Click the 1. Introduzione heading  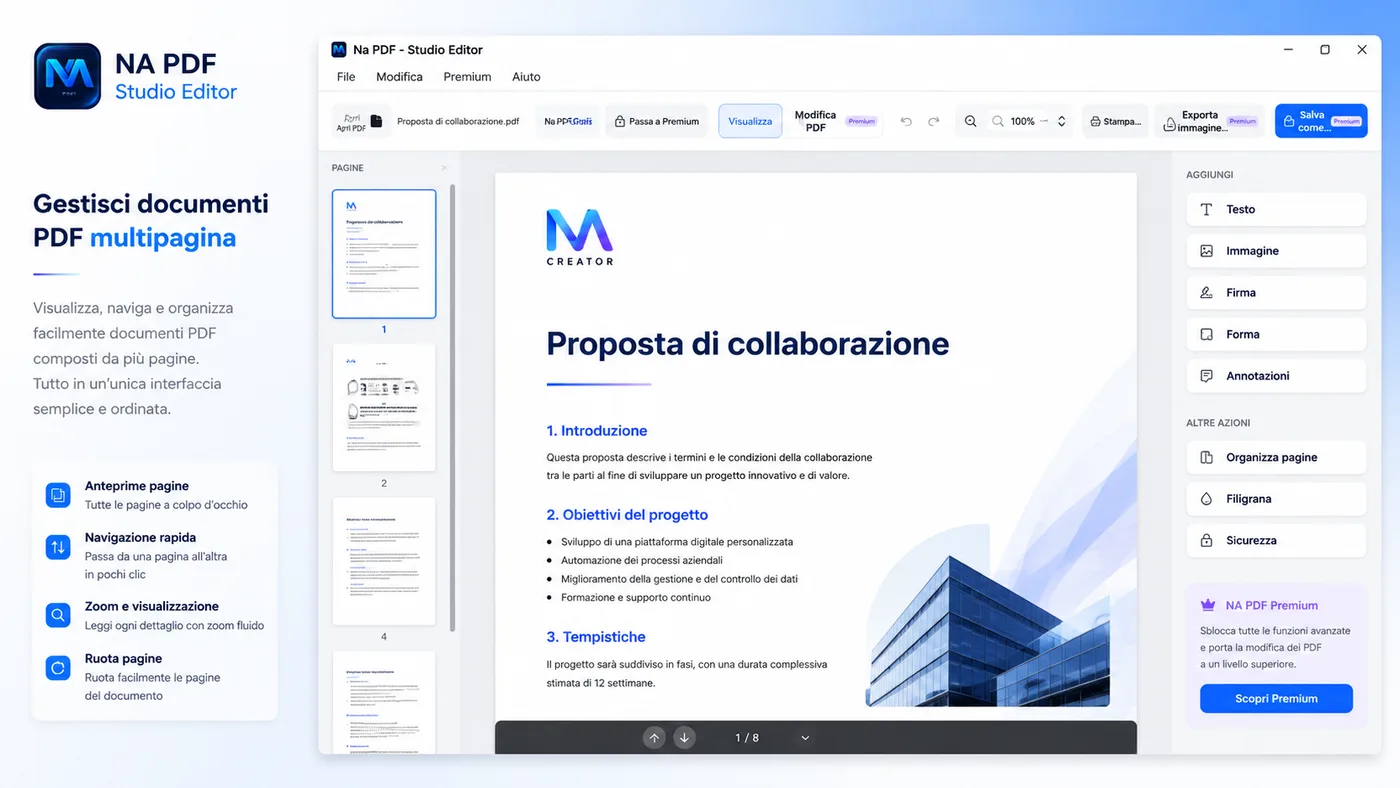(x=597, y=431)
